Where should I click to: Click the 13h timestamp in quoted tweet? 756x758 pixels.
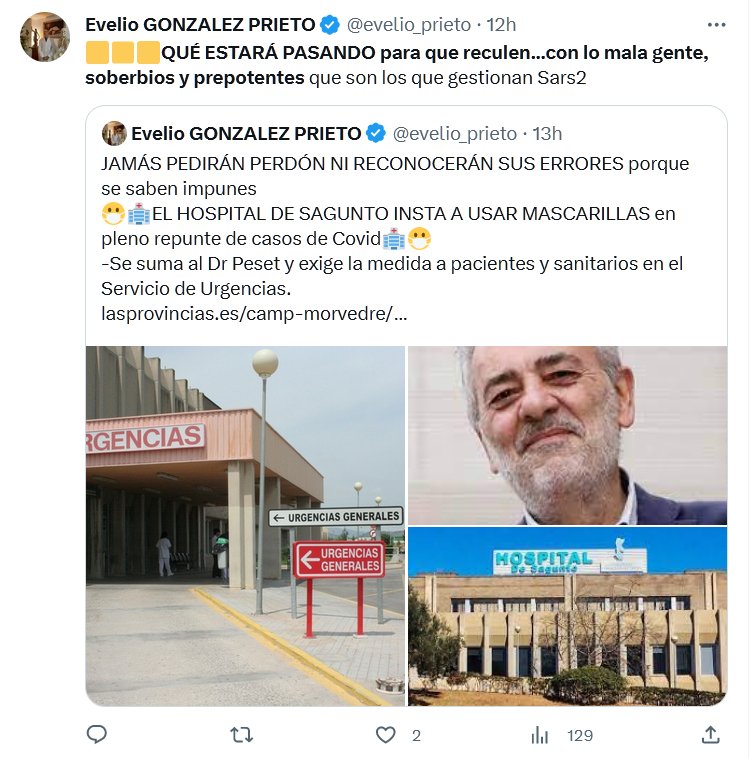click(547, 133)
